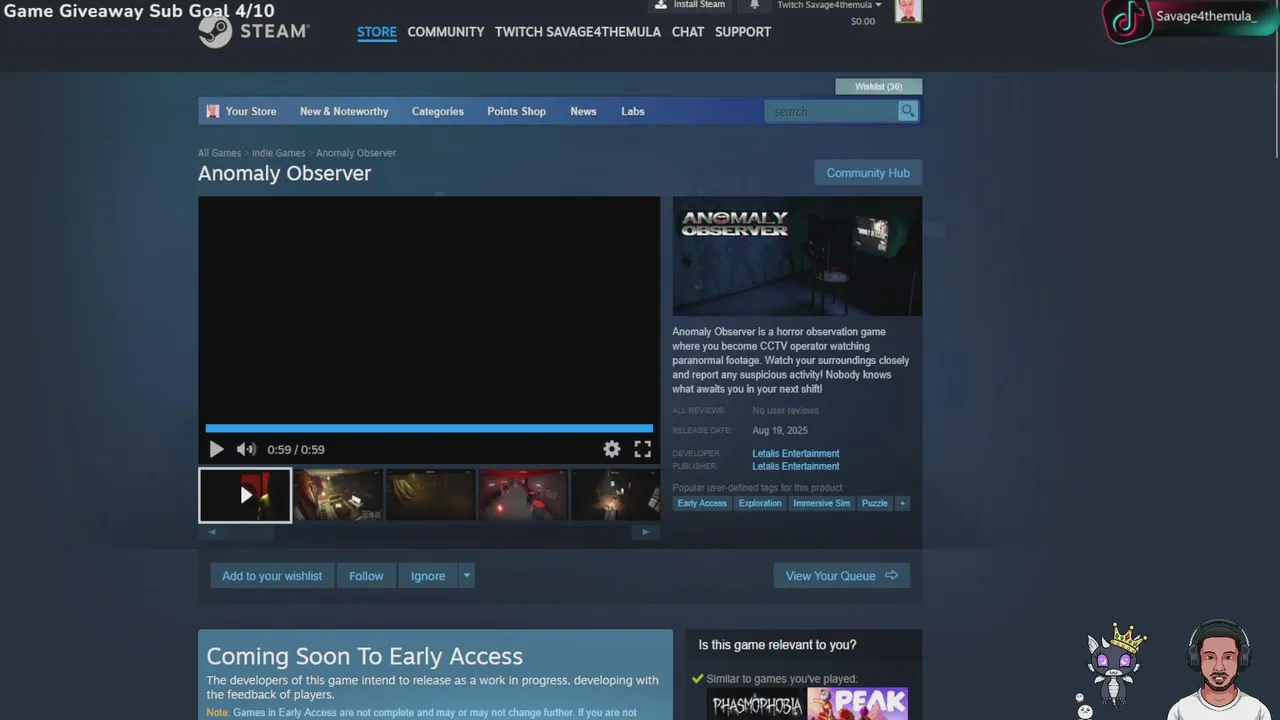Click the All Games breadcrumb

219,153
